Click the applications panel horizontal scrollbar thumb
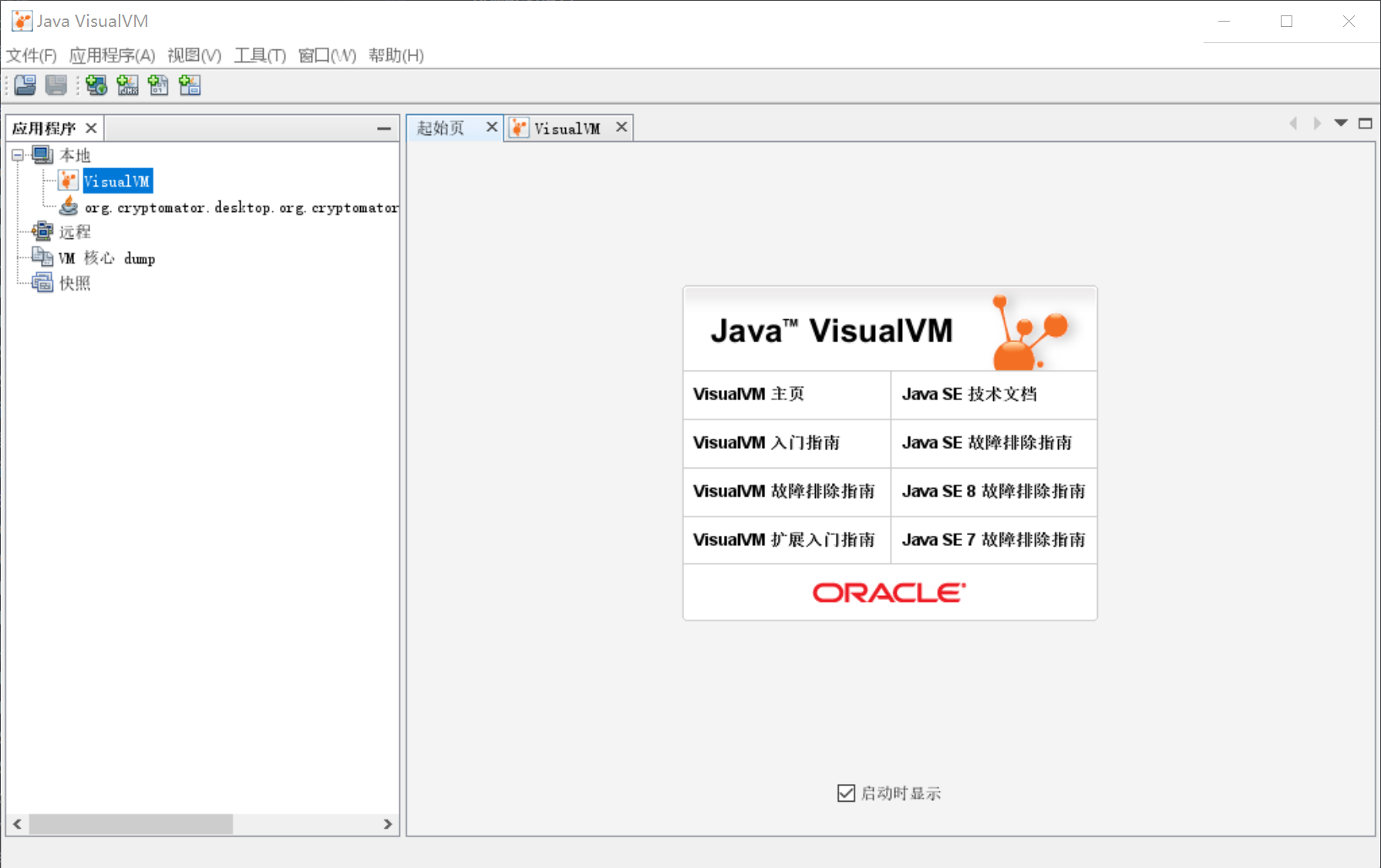Viewport: 1381px width, 868px height. [130, 824]
